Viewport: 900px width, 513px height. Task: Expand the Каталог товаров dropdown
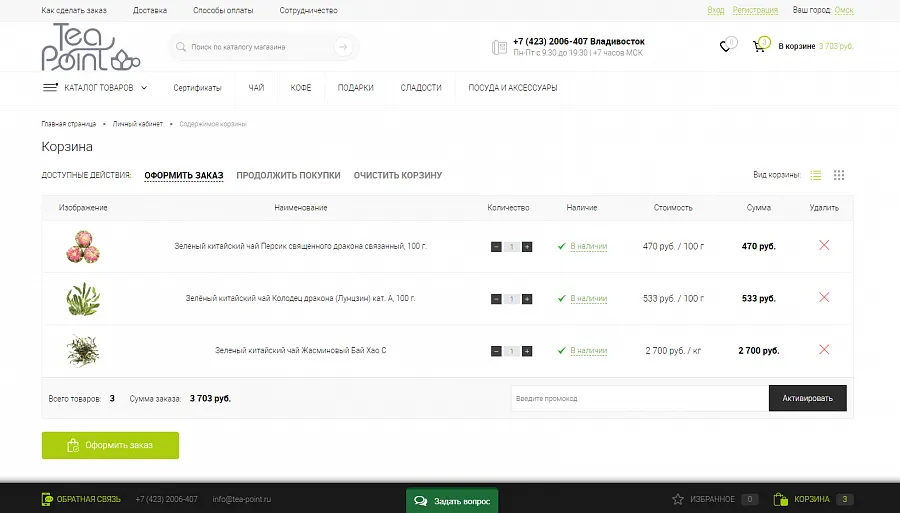tap(95, 88)
